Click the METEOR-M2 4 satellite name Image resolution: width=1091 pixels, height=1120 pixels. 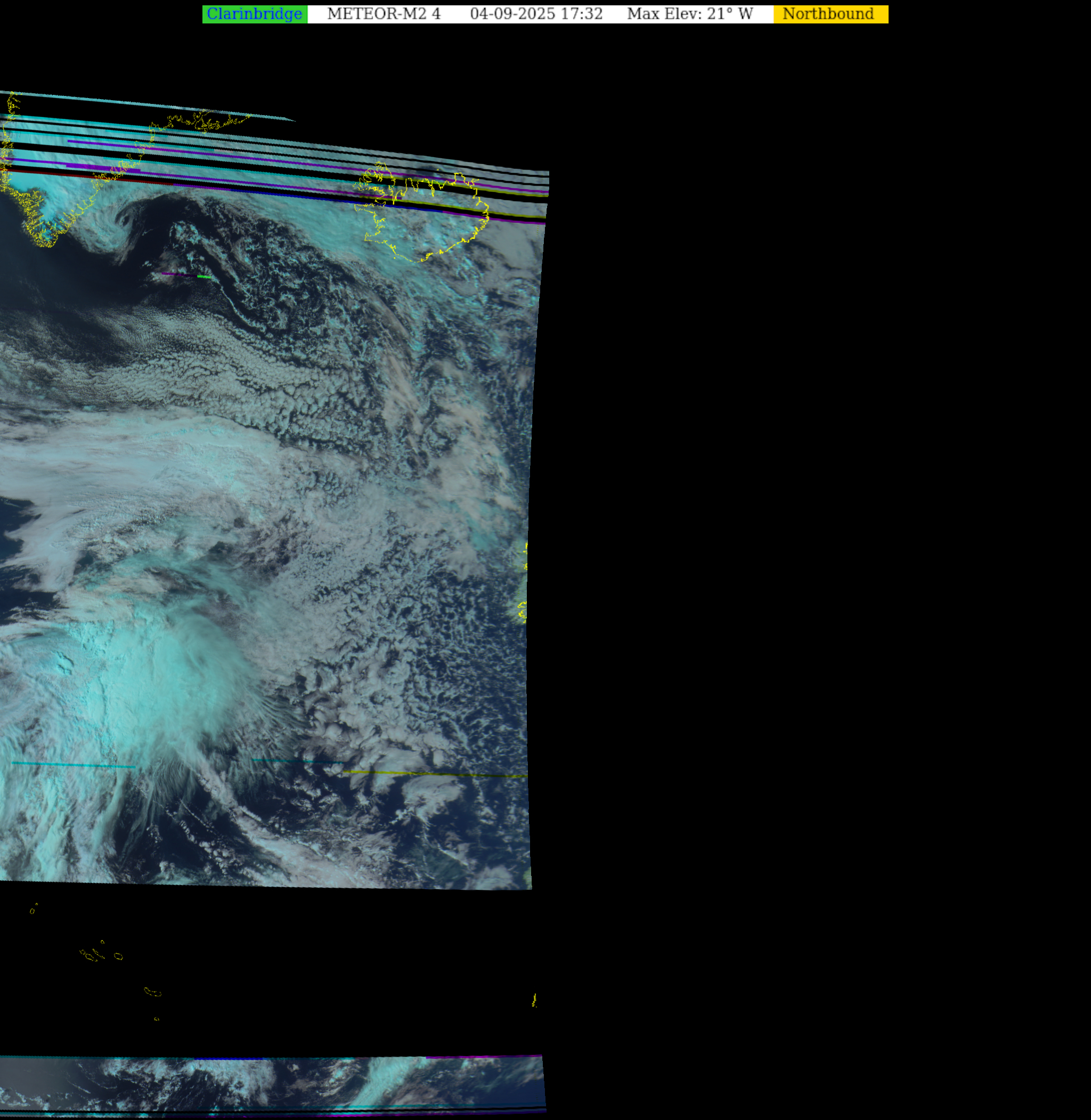(384, 14)
